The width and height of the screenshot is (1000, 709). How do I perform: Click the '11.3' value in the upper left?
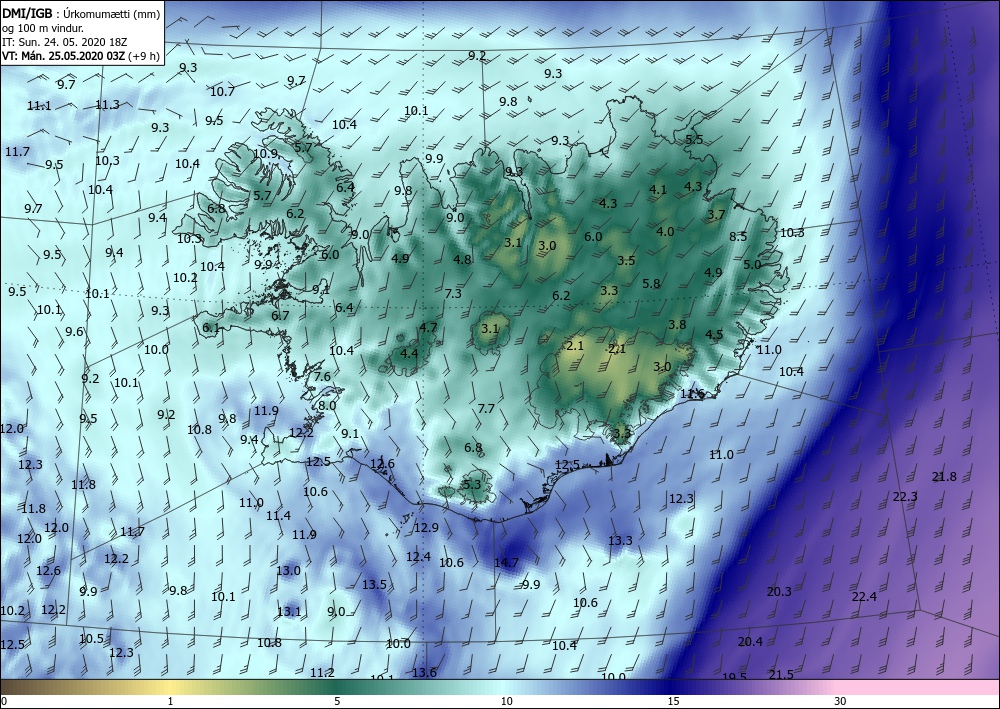[x=107, y=105]
